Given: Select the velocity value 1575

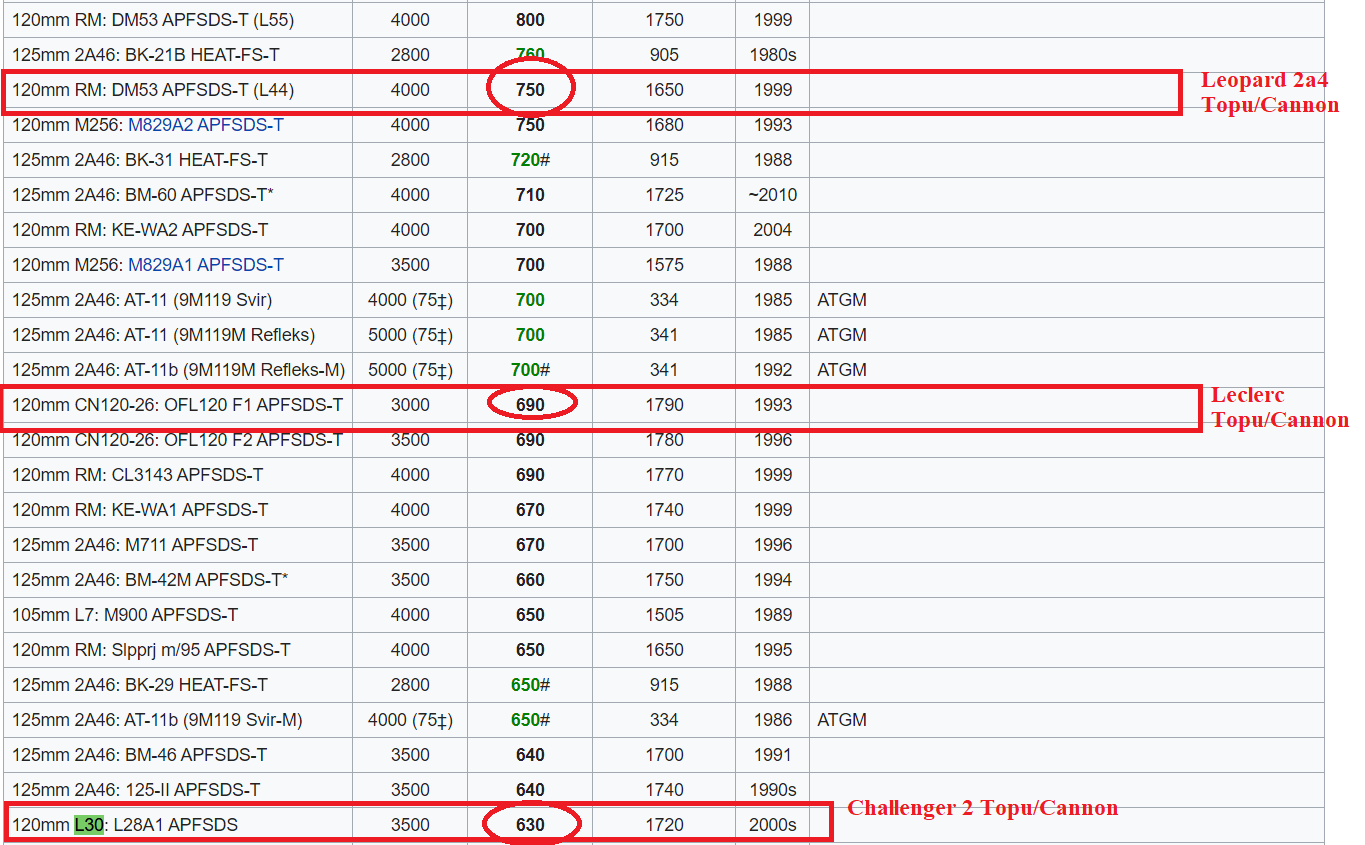Looking at the screenshot, I should click(664, 265).
